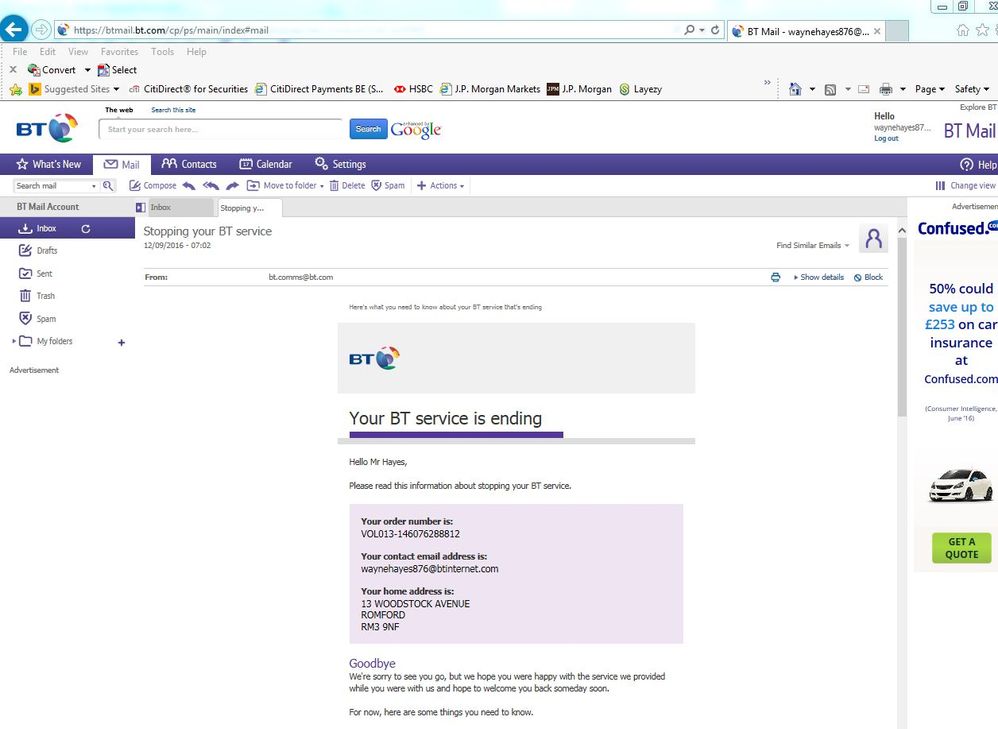This screenshot has height=729, width=998.
Task: Click the browser forward arrow button
Action: click(x=41, y=29)
